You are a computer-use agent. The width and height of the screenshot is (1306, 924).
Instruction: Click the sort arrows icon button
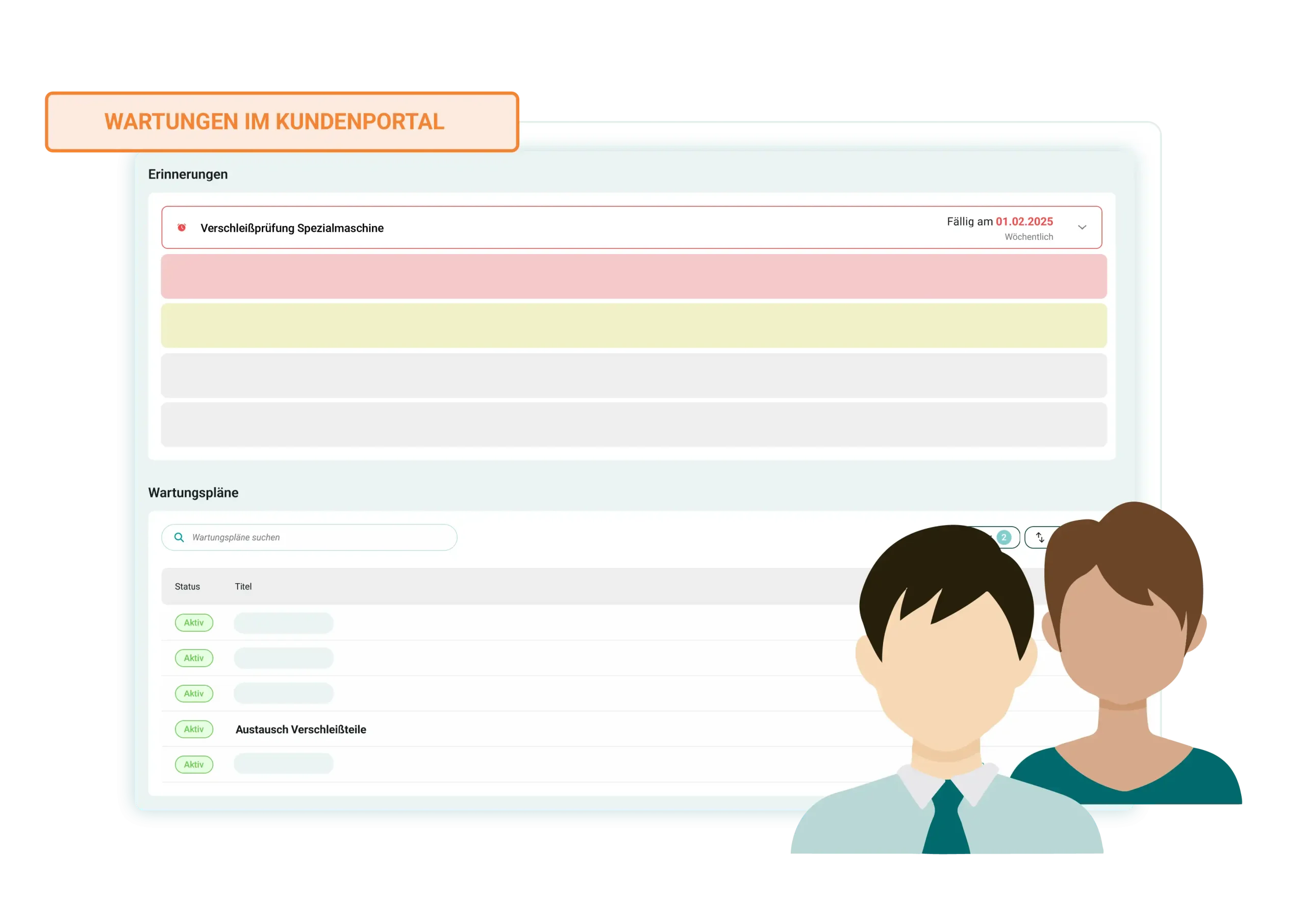click(x=1040, y=537)
